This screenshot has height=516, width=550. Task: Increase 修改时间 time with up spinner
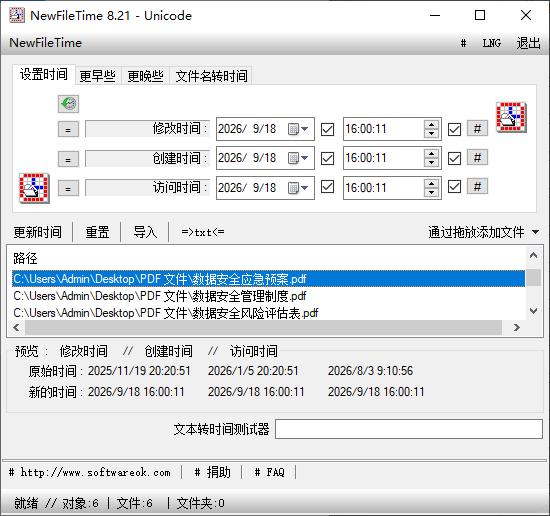pyautogui.click(x=431, y=125)
